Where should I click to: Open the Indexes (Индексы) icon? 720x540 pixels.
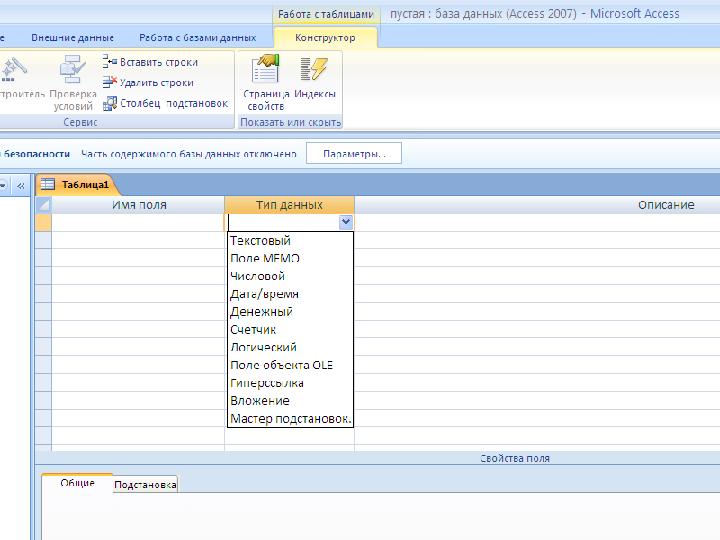(x=315, y=69)
